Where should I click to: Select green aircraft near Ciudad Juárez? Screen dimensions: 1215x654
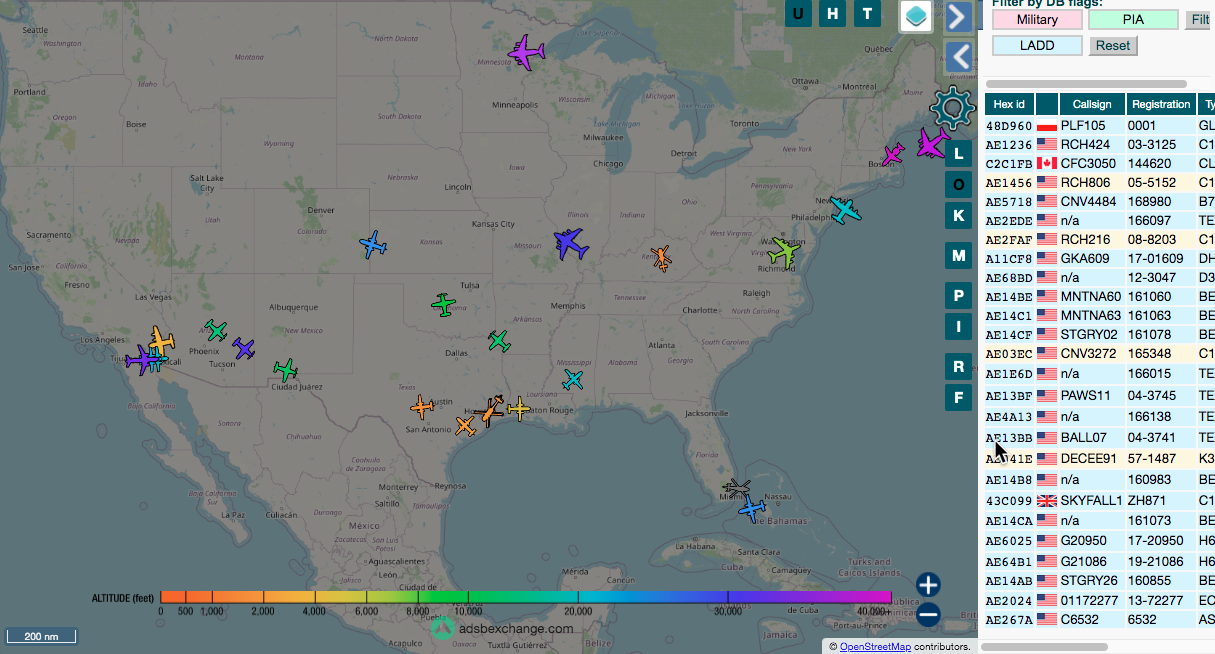click(x=286, y=371)
